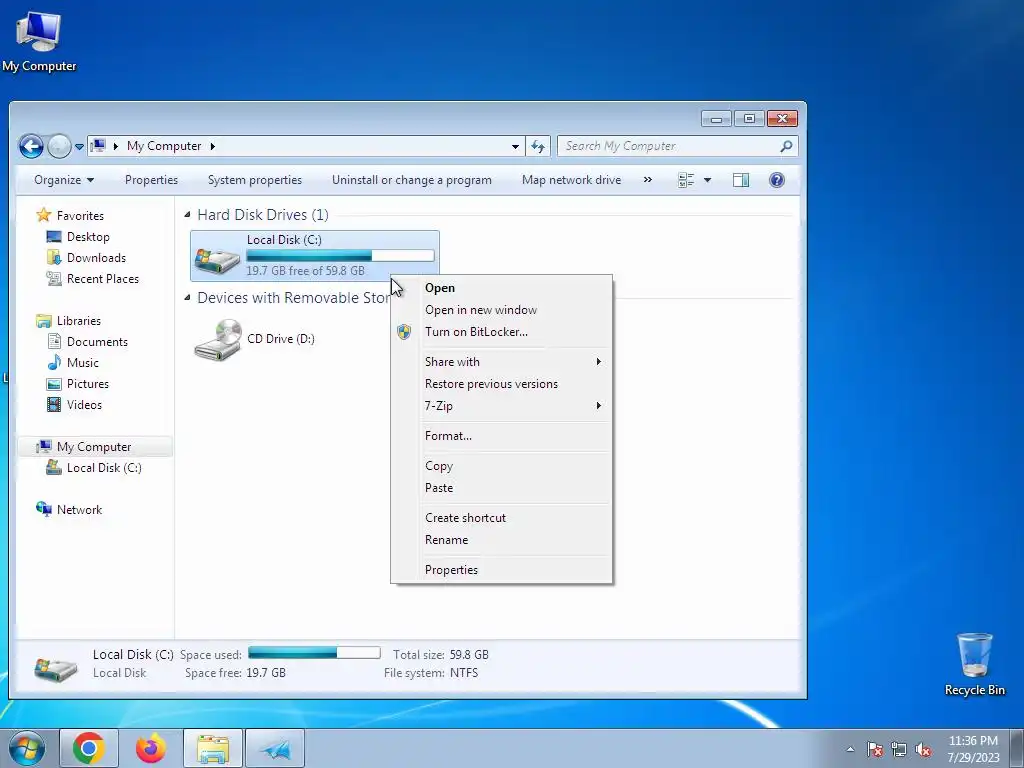Show hidden tray icons arrow
Image resolution: width=1024 pixels, height=768 pixels.
tap(850, 749)
